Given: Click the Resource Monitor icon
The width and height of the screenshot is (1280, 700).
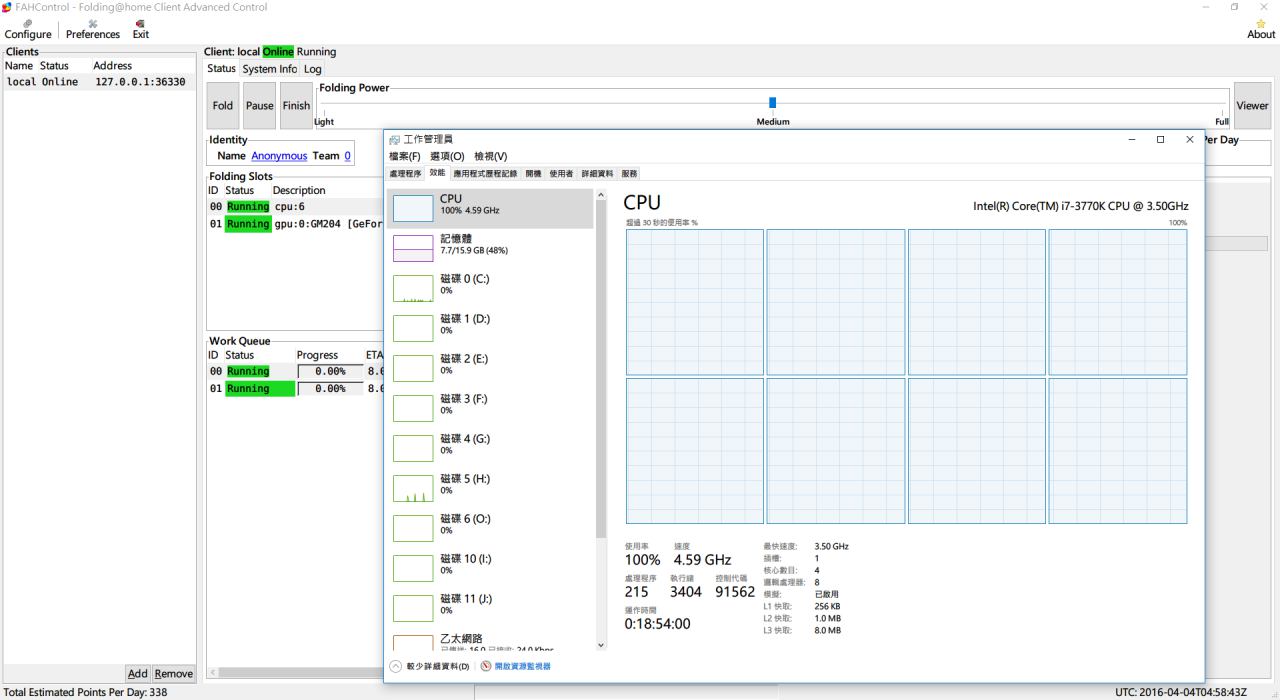Looking at the screenshot, I should tap(486, 666).
